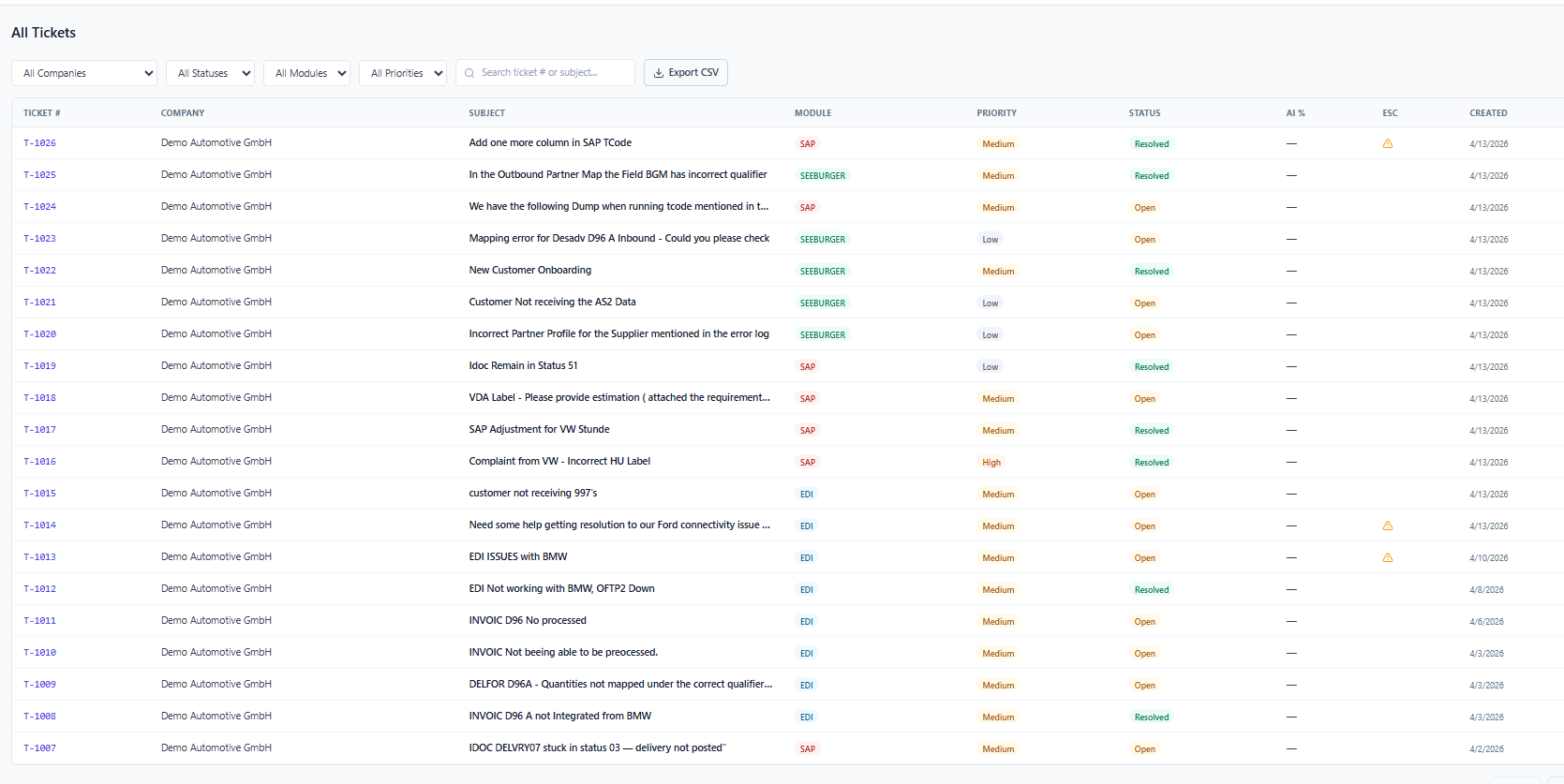Open ticket T-1024
The width and height of the screenshot is (1564, 784).
click(39, 207)
